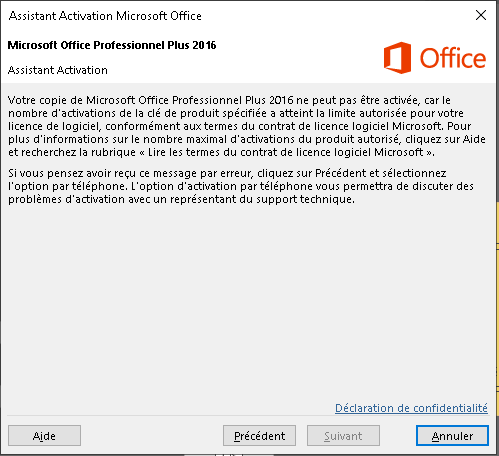The width and height of the screenshot is (499, 456).
Task: Click the "Assistant Activation" subtitle under the heading
Action: tap(57, 70)
